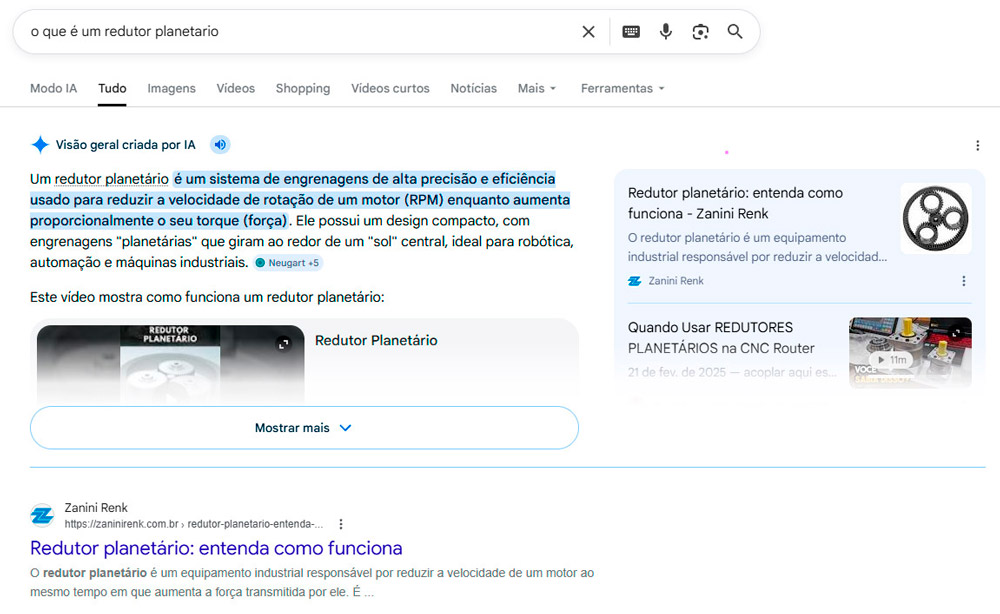
Task: Click the 11m play duration badge
Action: click(892, 360)
